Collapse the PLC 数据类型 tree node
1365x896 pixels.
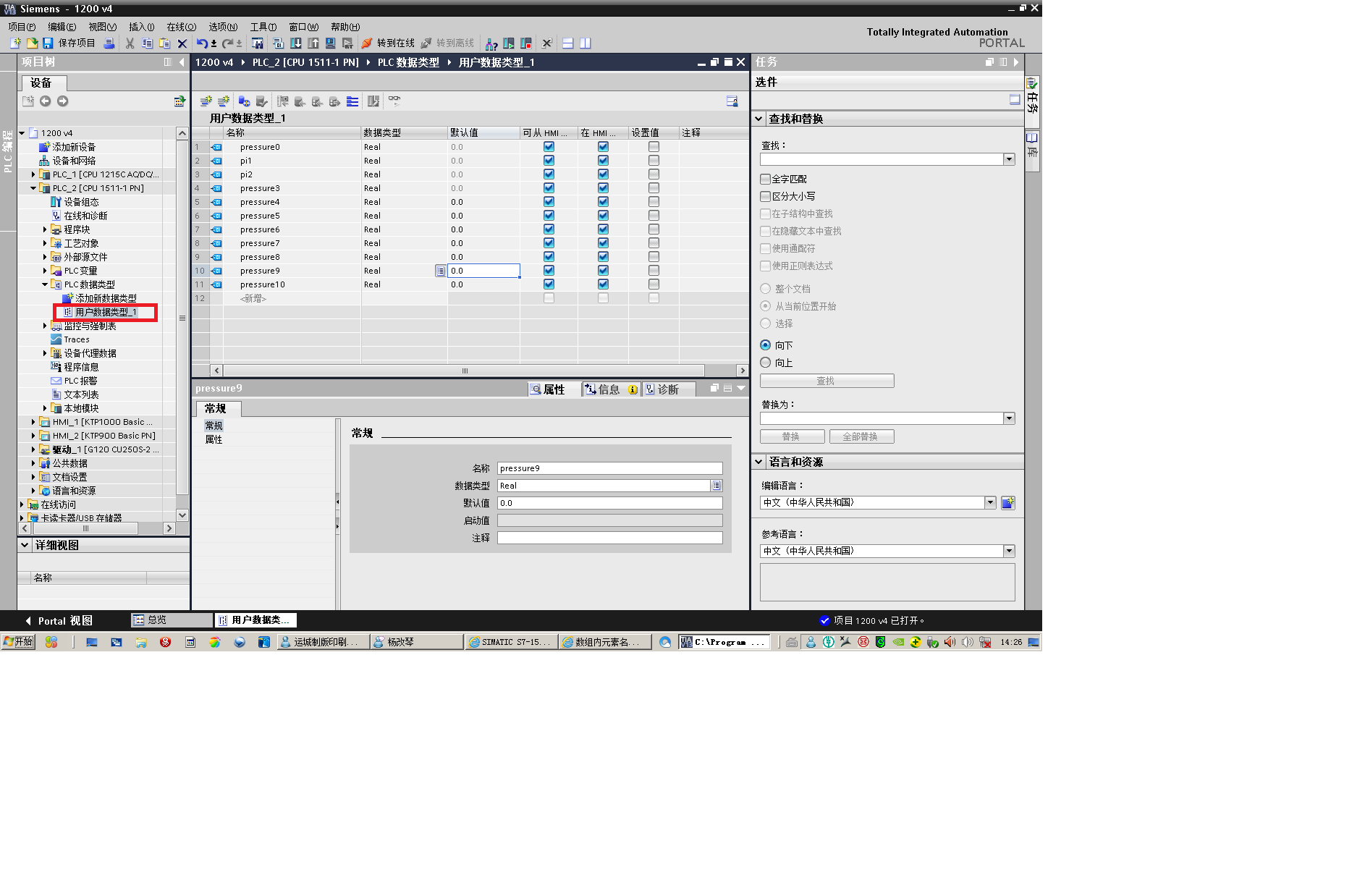(45, 284)
